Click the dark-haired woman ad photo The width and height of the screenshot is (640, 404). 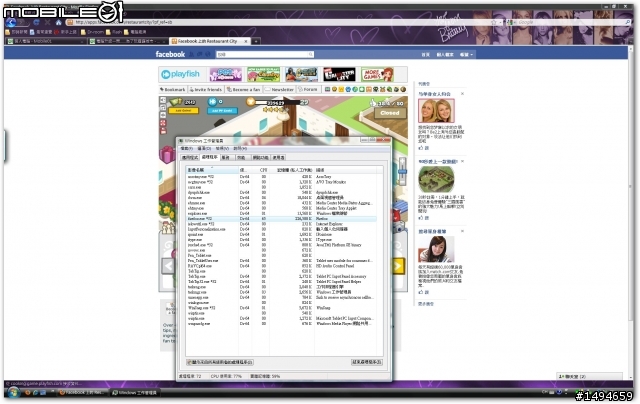(436, 249)
